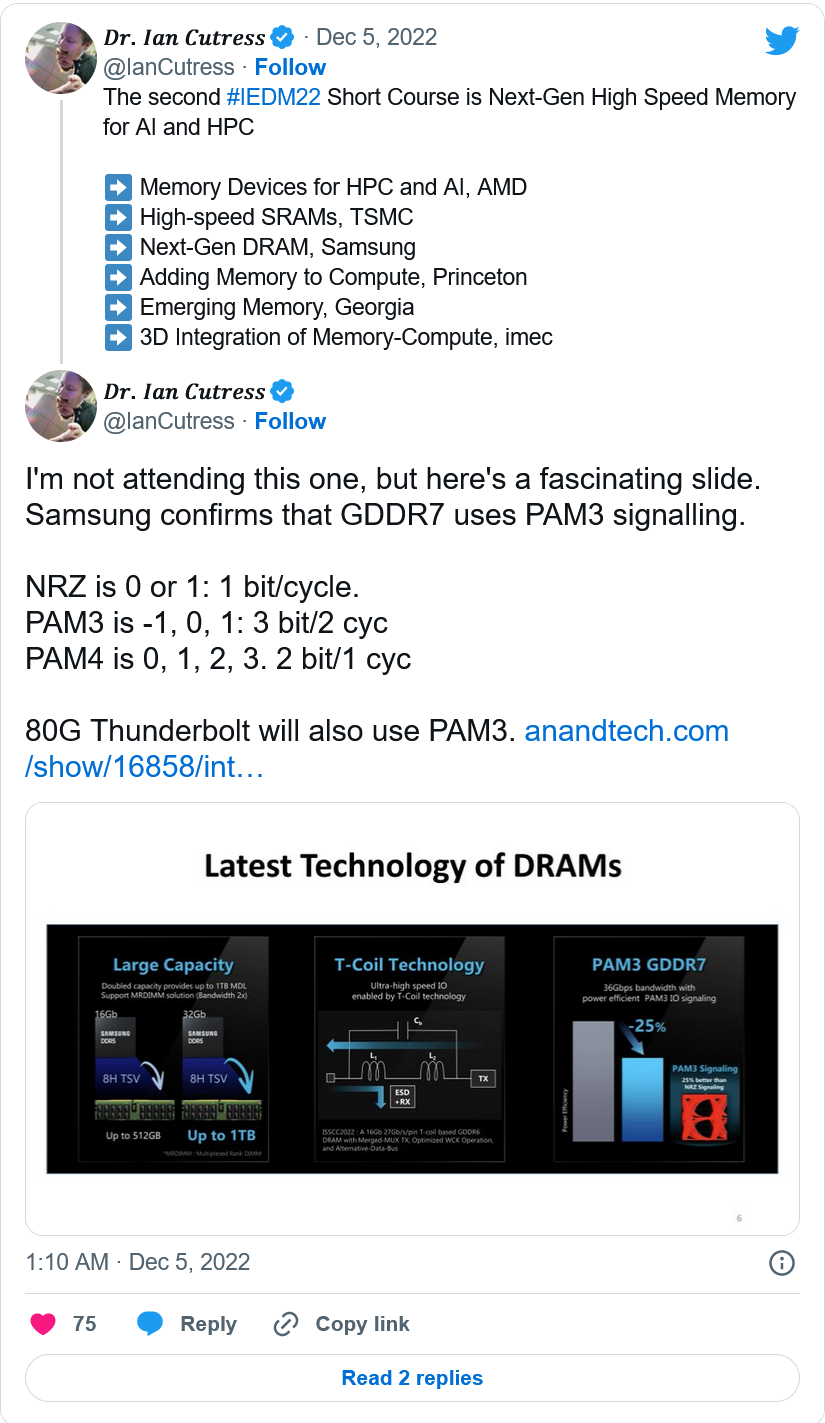Click the Dec 5, 2022 date at top
This screenshot has height=1423, width=825.
coord(377,37)
